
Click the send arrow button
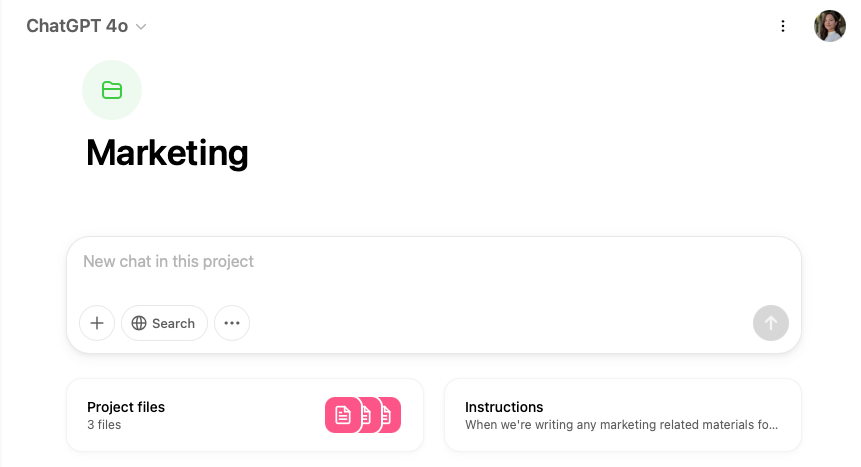pyautogui.click(x=770, y=323)
